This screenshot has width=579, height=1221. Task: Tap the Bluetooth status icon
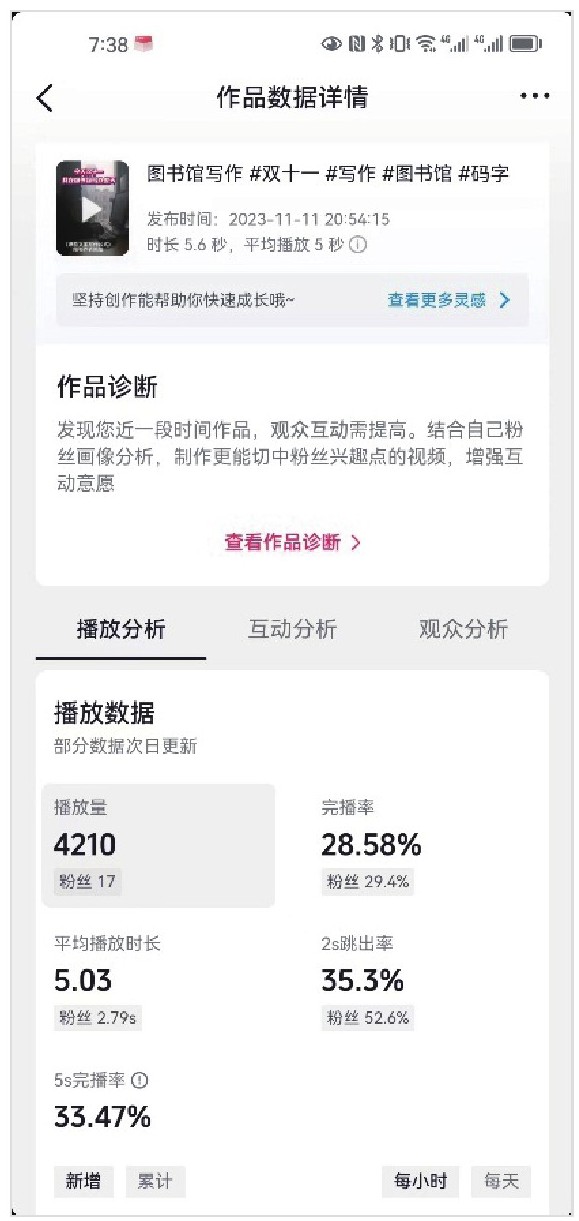(378, 44)
